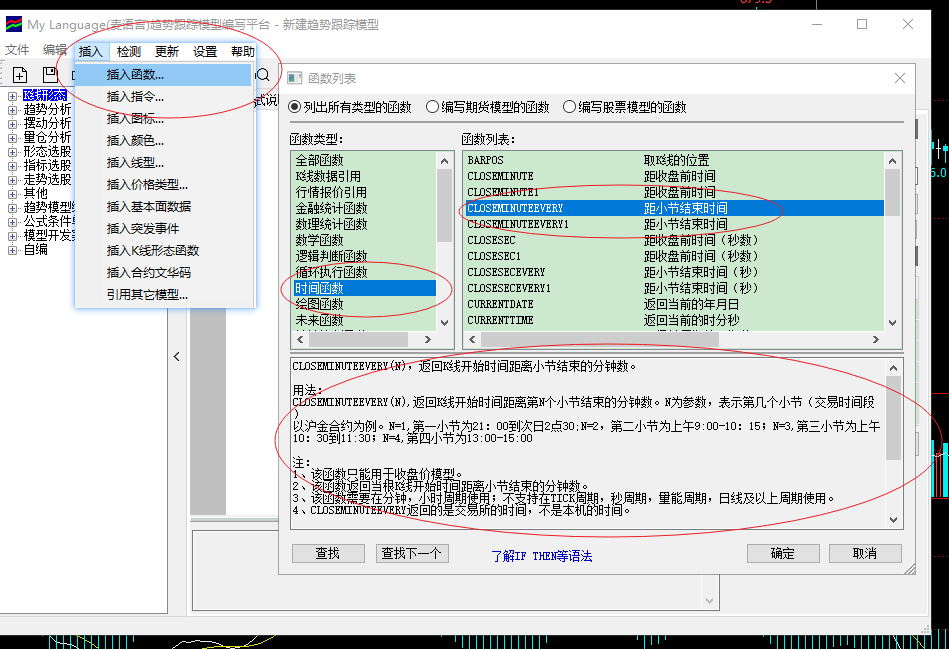Open the 检测 menu
Image resolution: width=949 pixels, height=649 pixels.
click(x=129, y=52)
